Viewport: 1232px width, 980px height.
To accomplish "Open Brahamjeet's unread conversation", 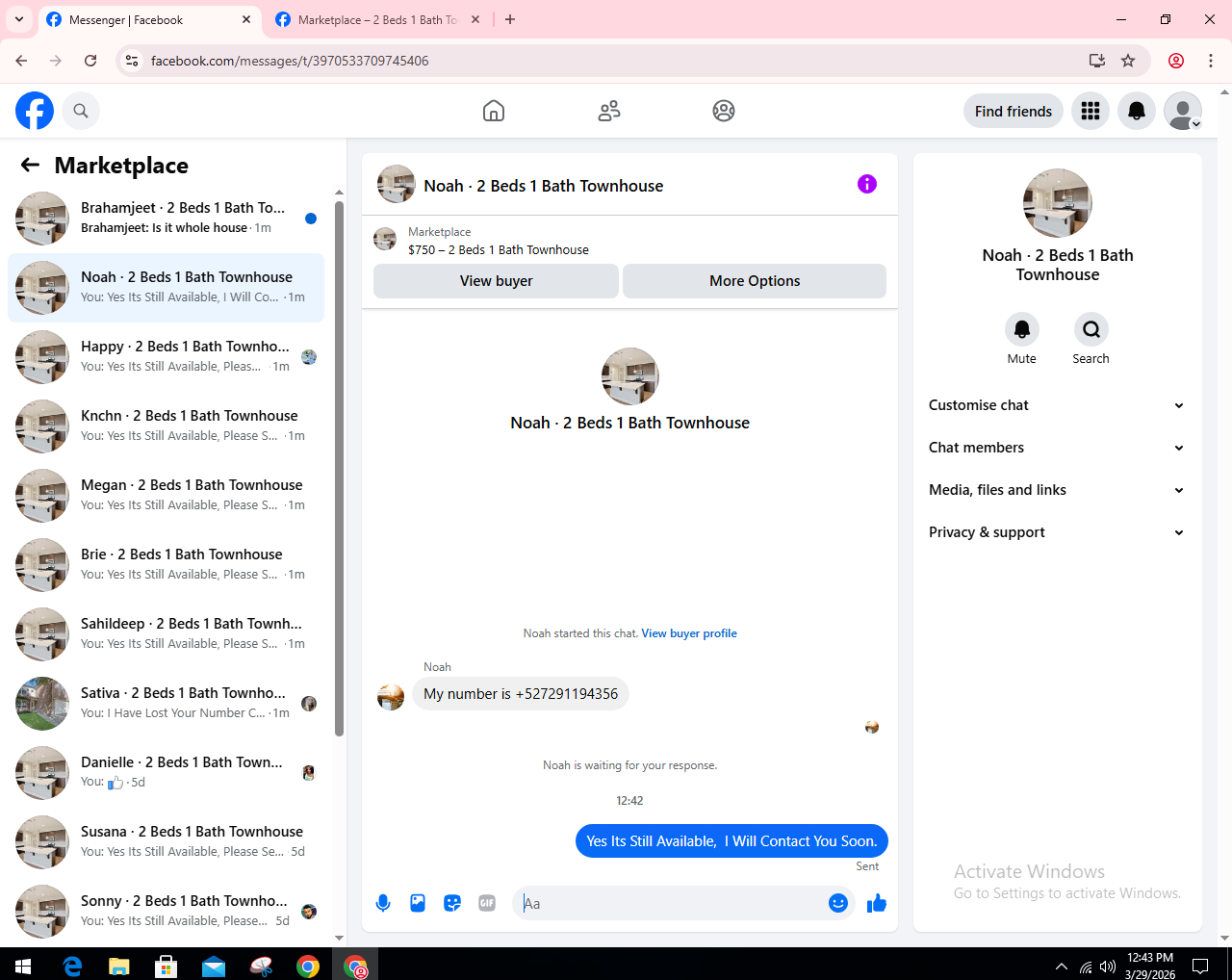I will tap(166, 219).
